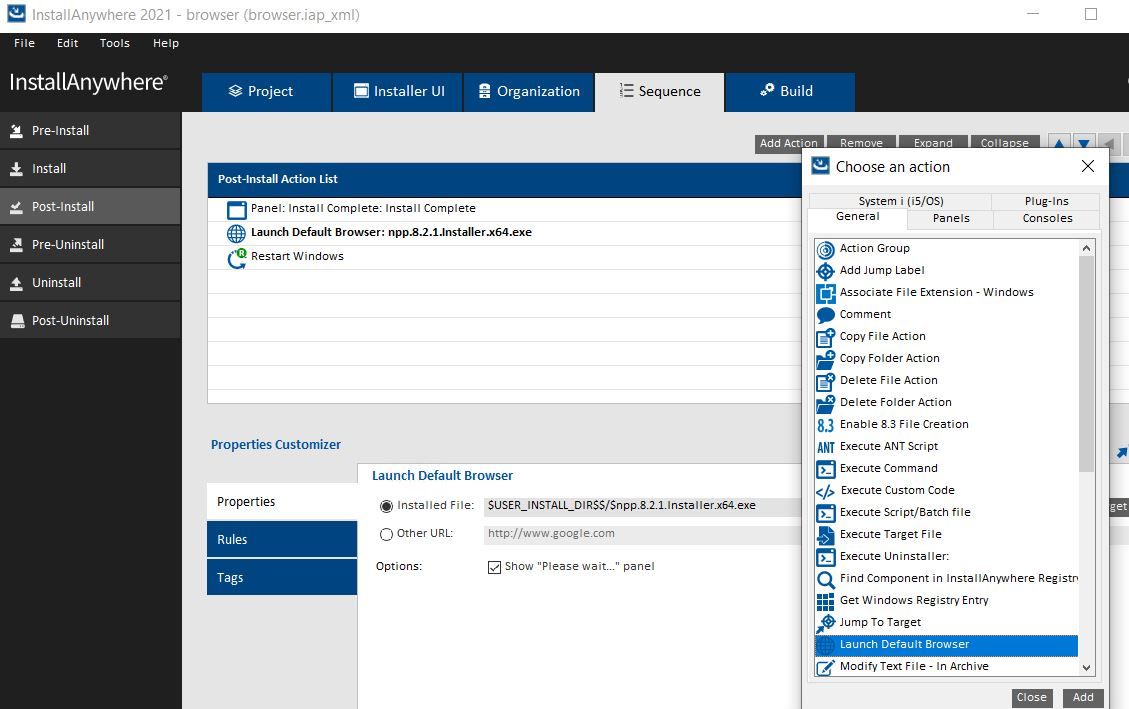Screen dimensions: 1129x709
Task: Click the action list scrollbar thumb
Action: (x=1087, y=363)
